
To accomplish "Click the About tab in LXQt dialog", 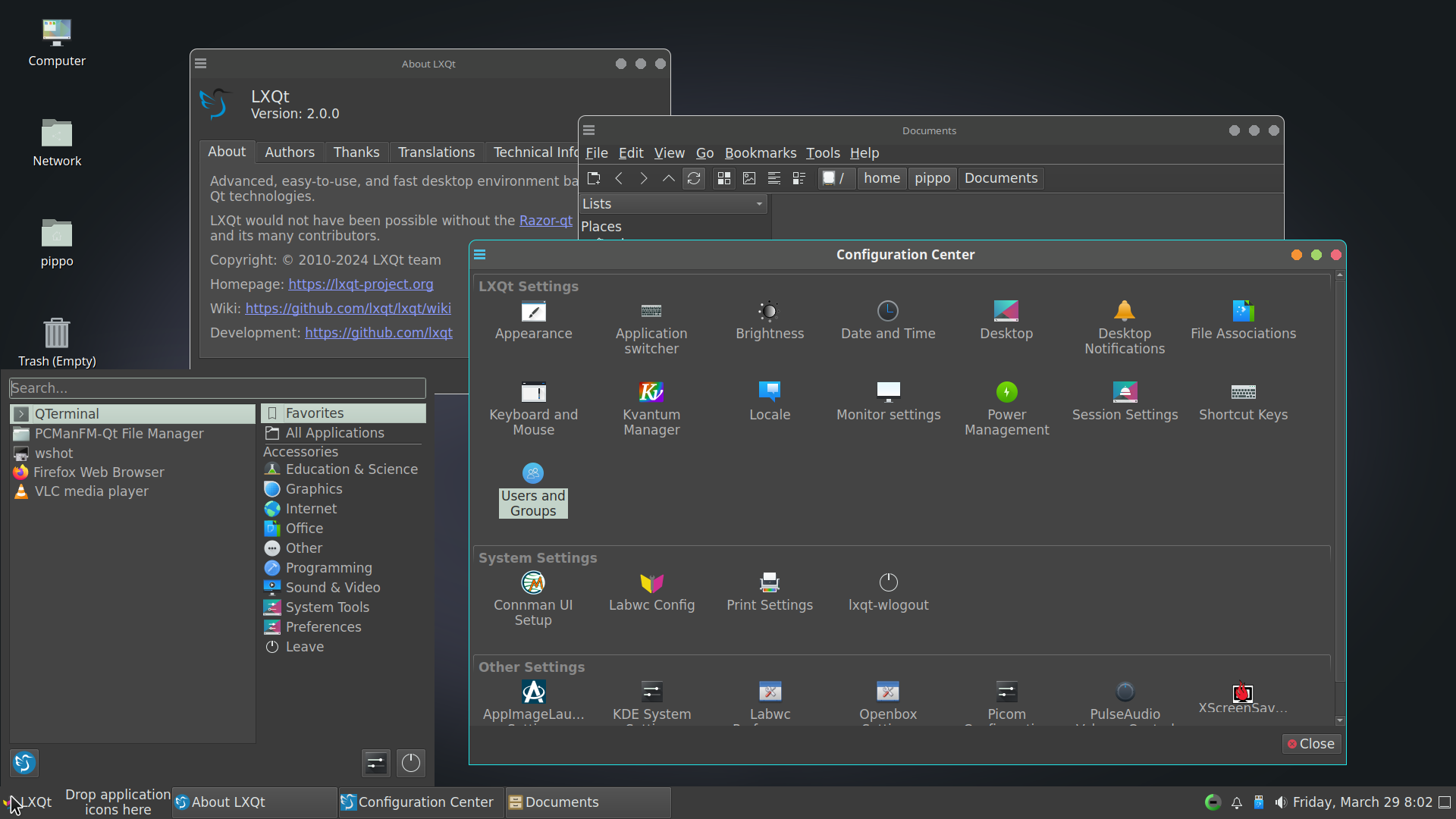I will click(226, 151).
